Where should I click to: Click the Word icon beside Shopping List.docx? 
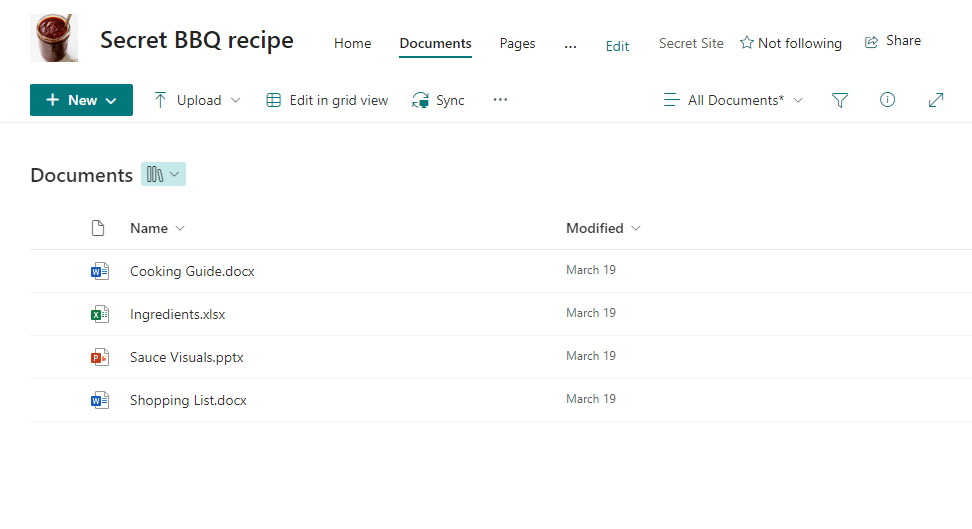(x=99, y=400)
